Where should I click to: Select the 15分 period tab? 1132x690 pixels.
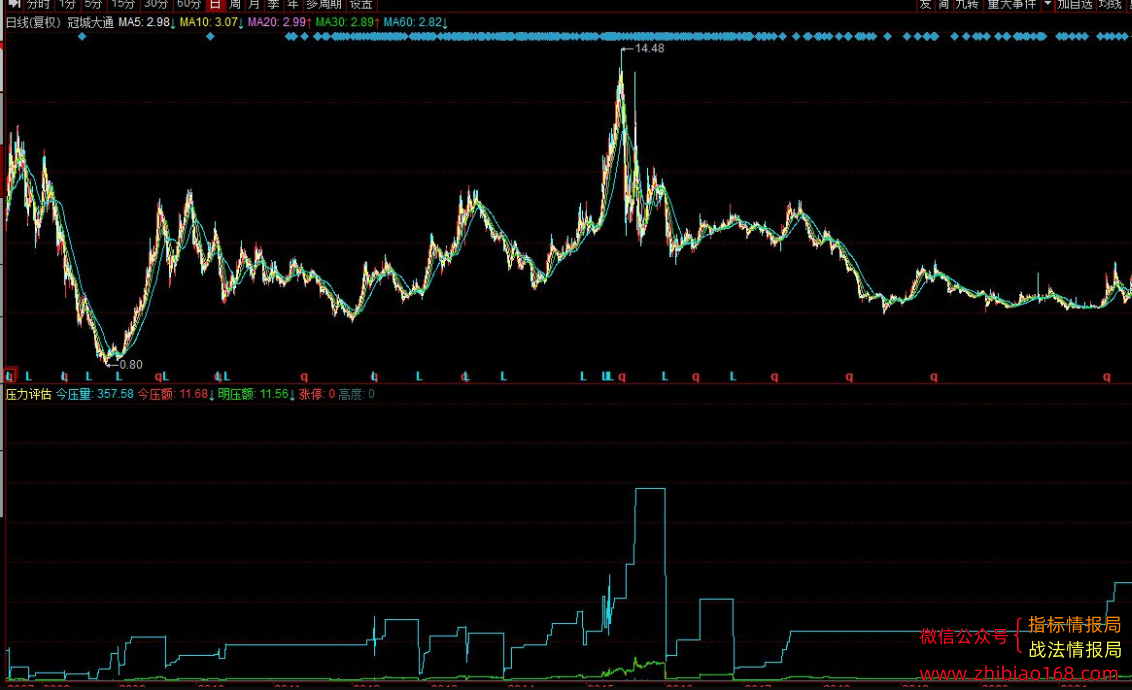pos(123,4)
